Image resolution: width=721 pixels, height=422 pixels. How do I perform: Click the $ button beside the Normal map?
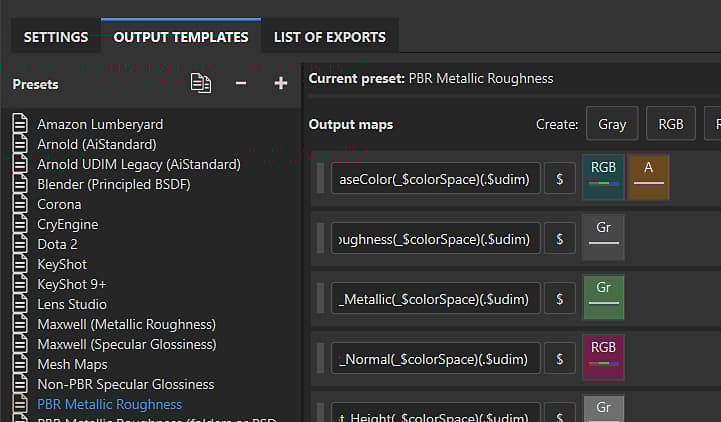coord(560,357)
